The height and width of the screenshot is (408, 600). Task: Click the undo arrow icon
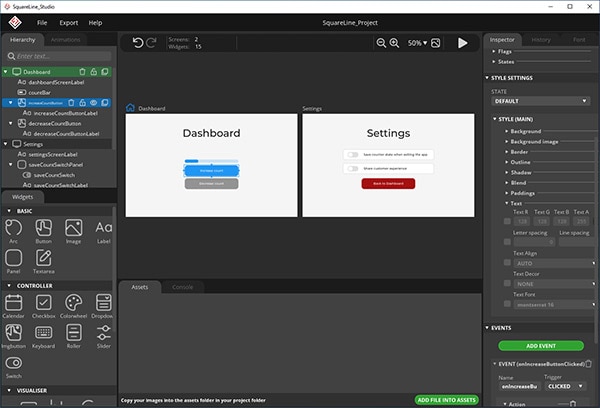click(x=138, y=42)
